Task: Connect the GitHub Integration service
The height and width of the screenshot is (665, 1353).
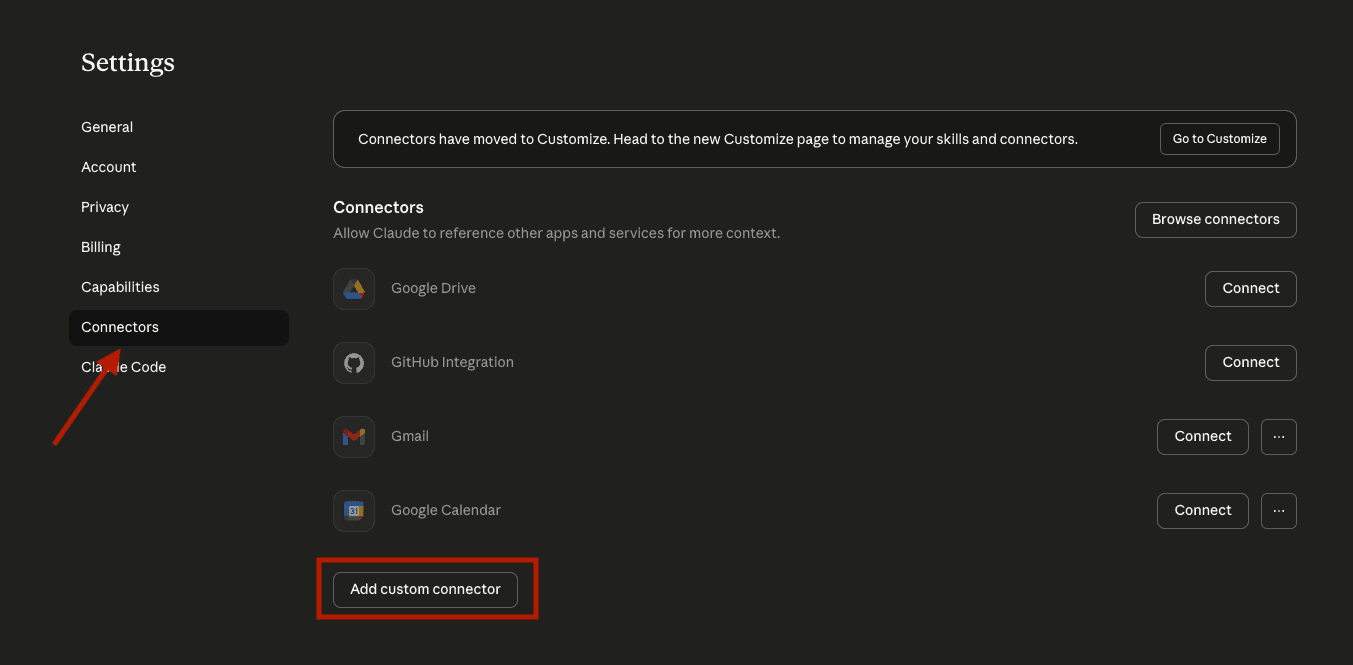Action: [1250, 362]
